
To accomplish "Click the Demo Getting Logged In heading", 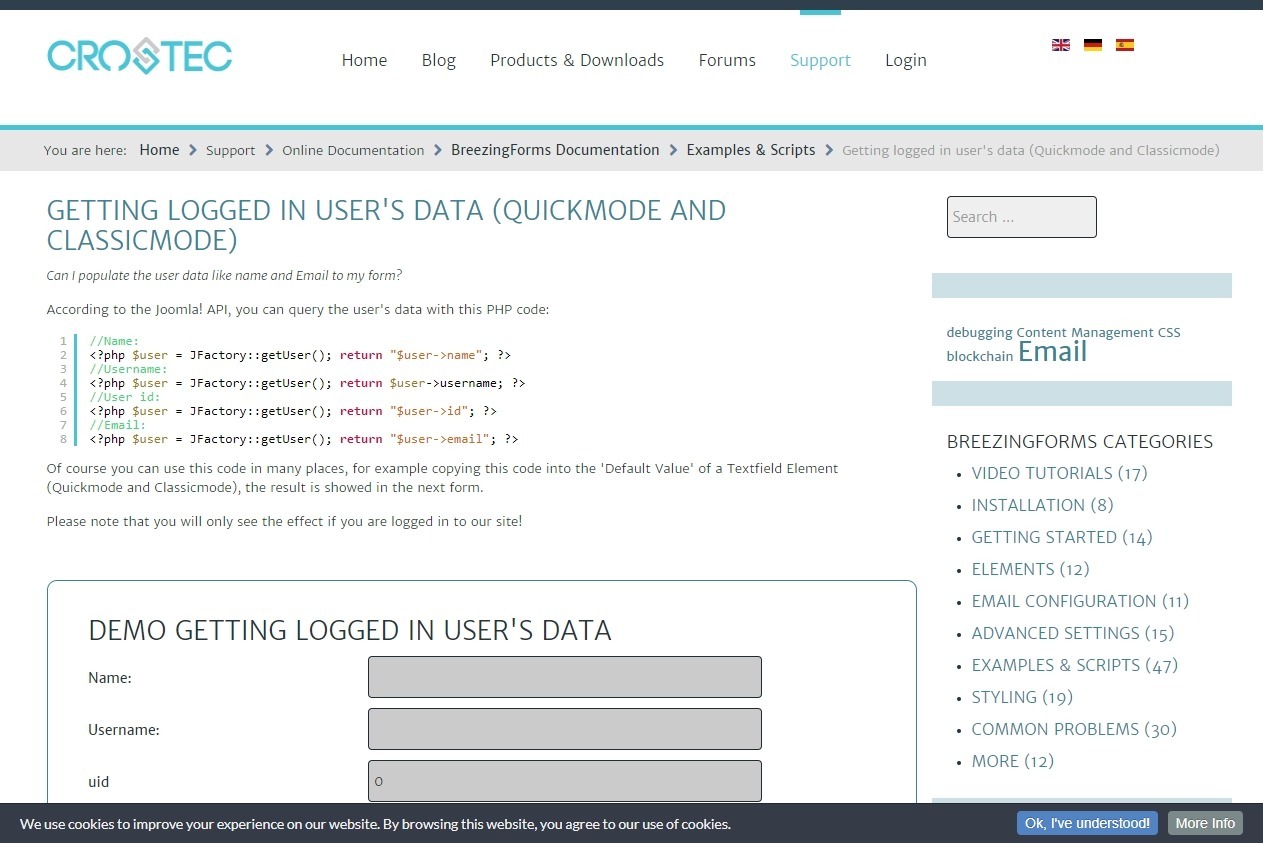I will (350, 630).
